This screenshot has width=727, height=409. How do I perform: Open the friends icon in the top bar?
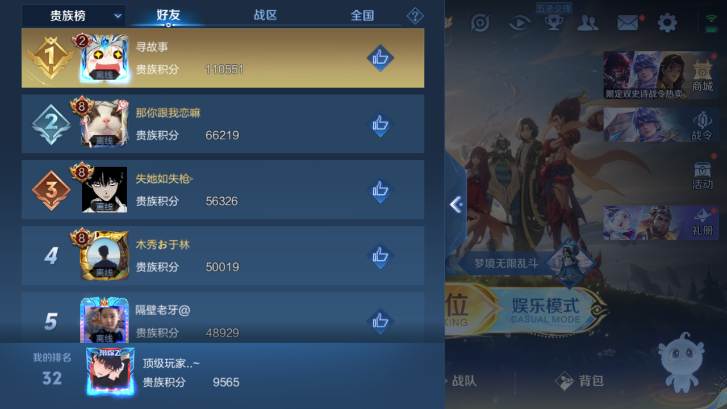coord(587,23)
